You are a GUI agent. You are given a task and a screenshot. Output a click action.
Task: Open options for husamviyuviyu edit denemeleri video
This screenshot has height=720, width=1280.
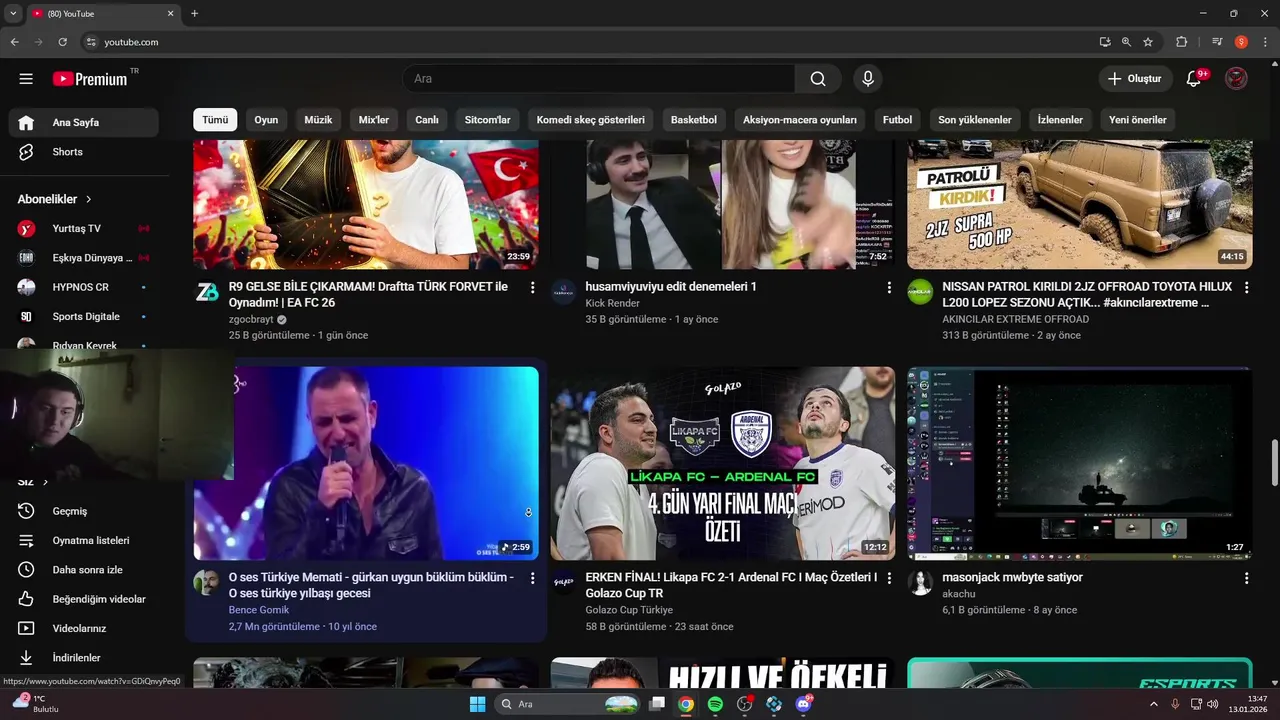(889, 288)
